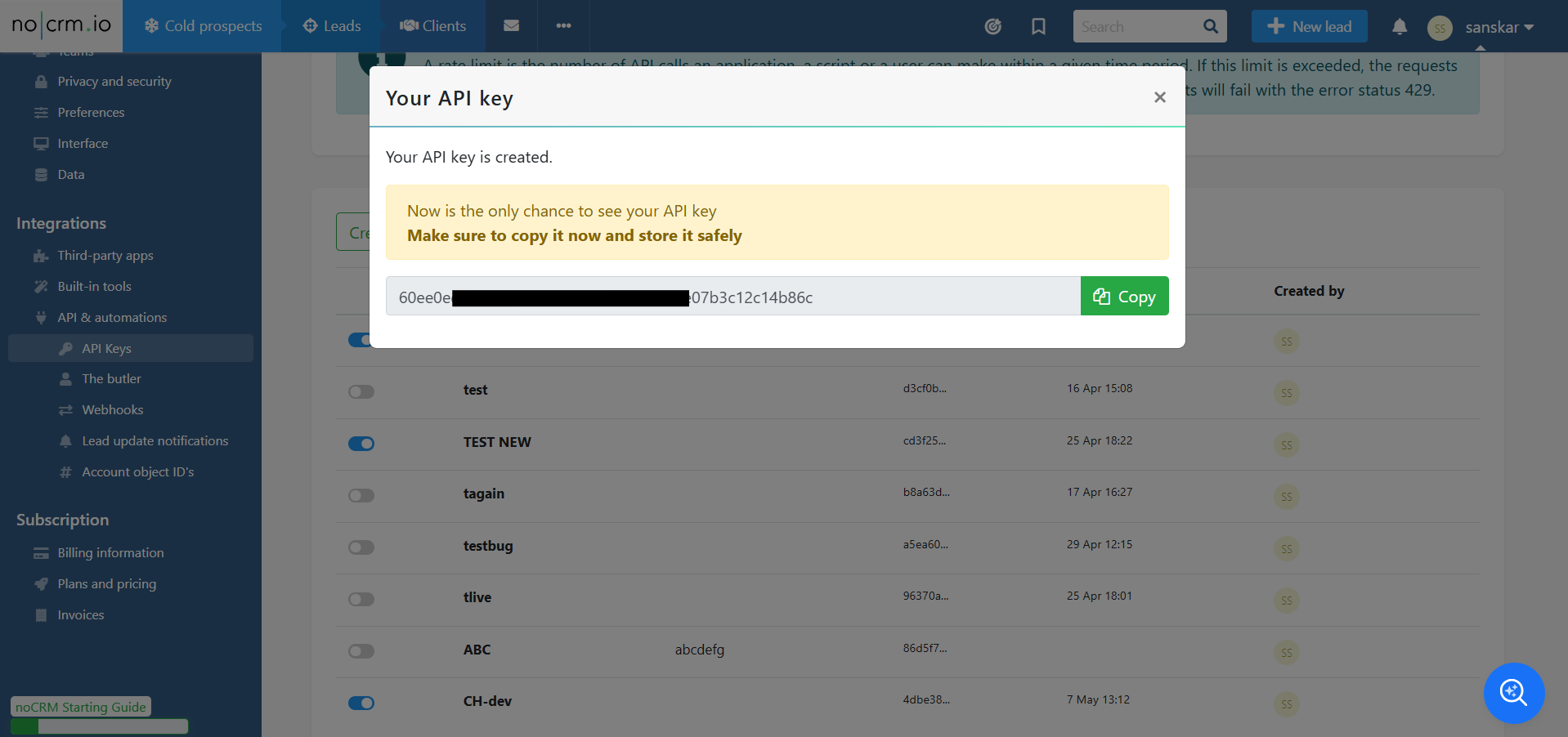
Task: Select the API key text field
Action: point(733,296)
